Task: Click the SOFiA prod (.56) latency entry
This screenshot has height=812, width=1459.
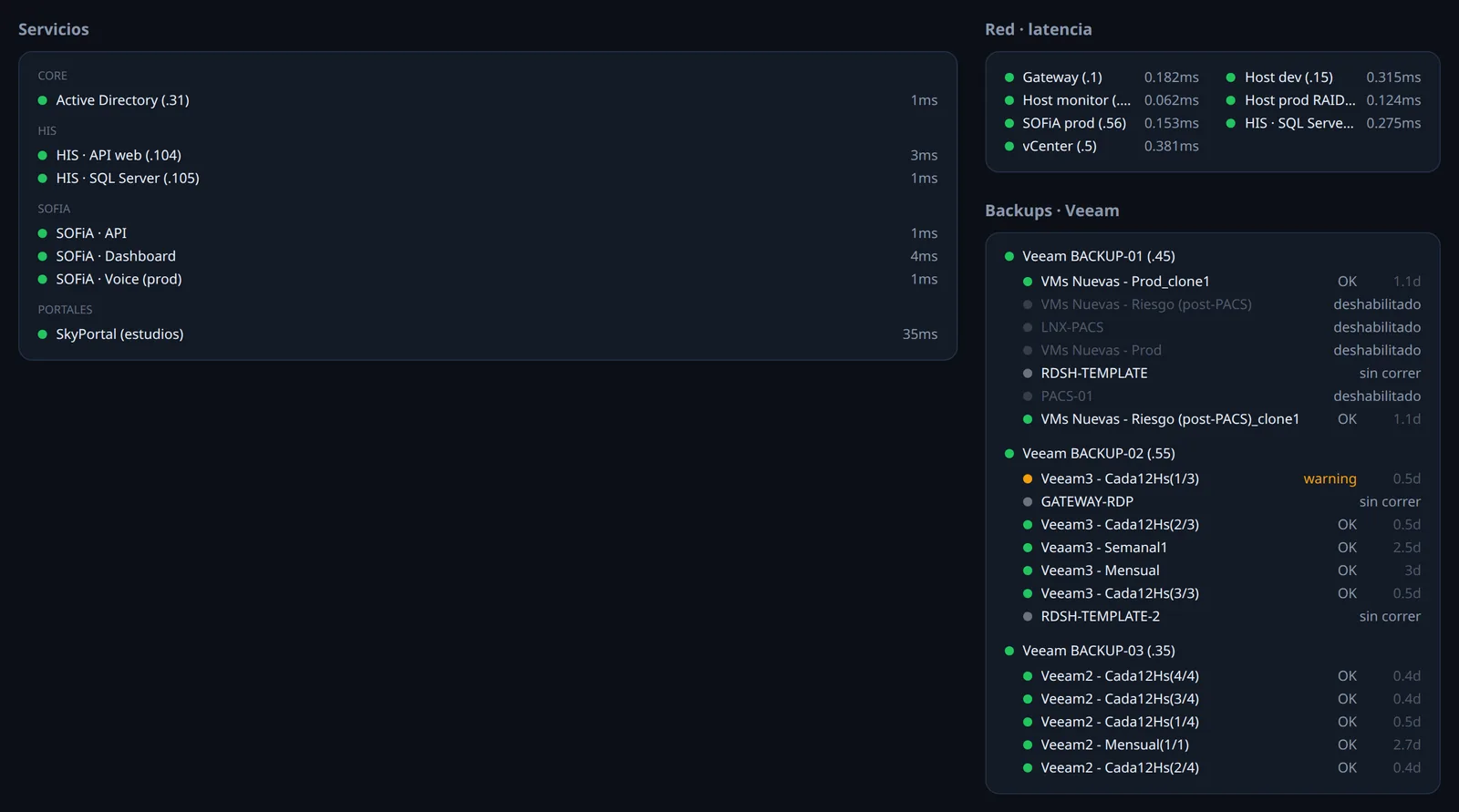Action: tap(1102, 123)
